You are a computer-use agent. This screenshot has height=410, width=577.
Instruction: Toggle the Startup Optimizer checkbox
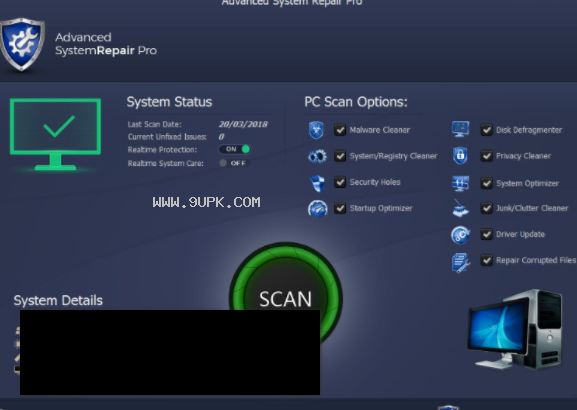(340, 208)
